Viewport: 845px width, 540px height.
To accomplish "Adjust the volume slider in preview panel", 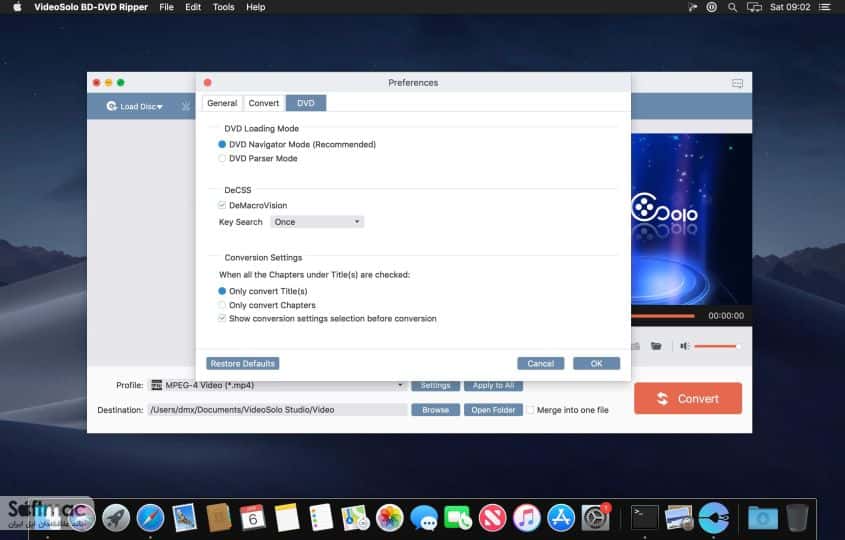I will (717, 346).
